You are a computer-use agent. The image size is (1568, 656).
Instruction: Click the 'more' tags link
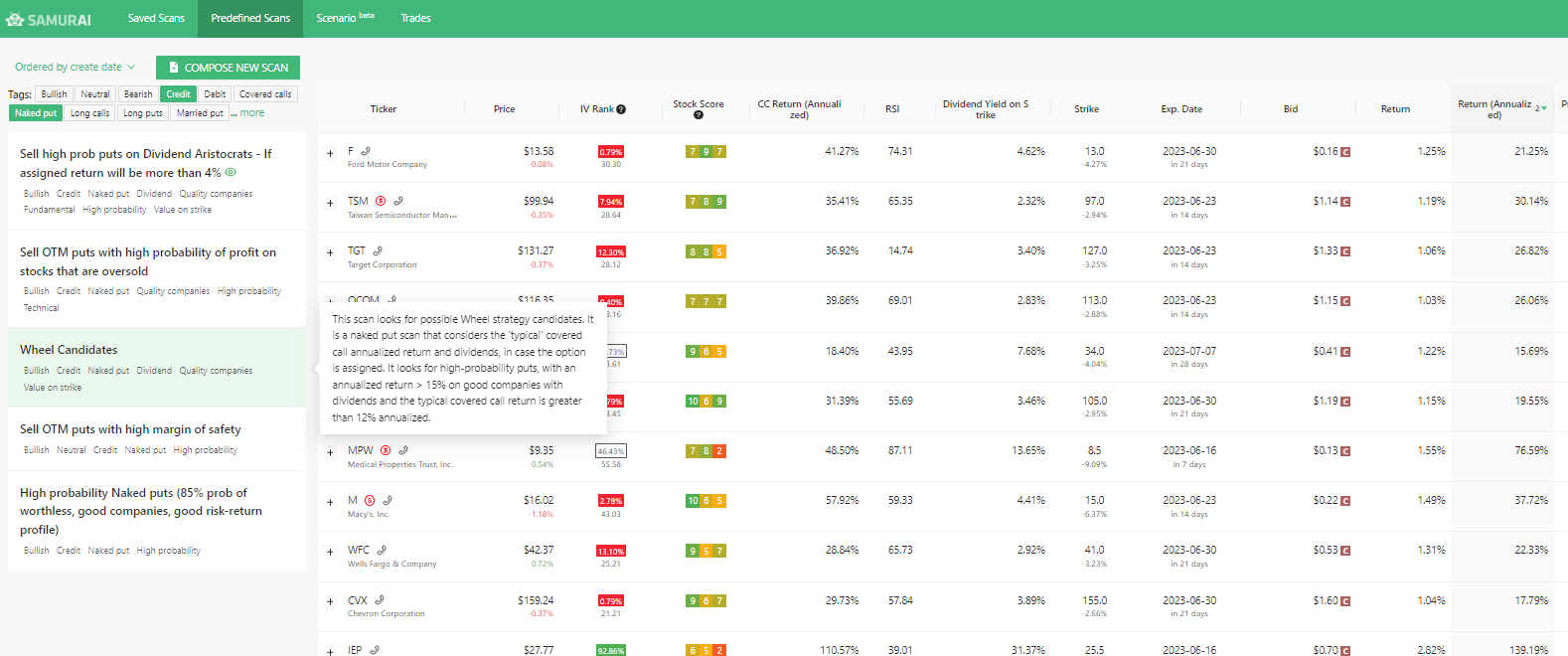pyautogui.click(x=252, y=113)
